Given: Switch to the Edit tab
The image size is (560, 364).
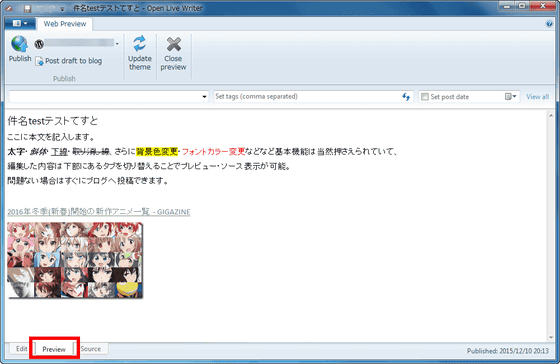Looking at the screenshot, I should coord(21,349).
